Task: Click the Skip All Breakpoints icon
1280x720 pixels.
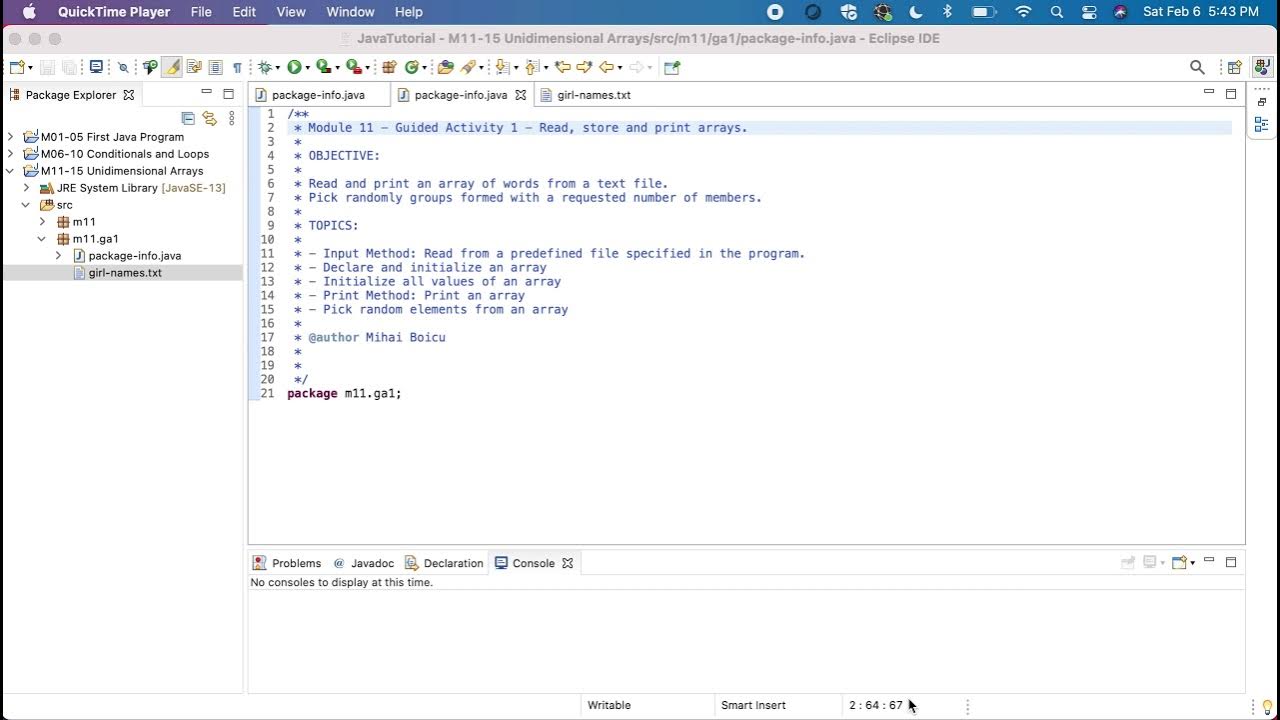Action: click(x=124, y=67)
